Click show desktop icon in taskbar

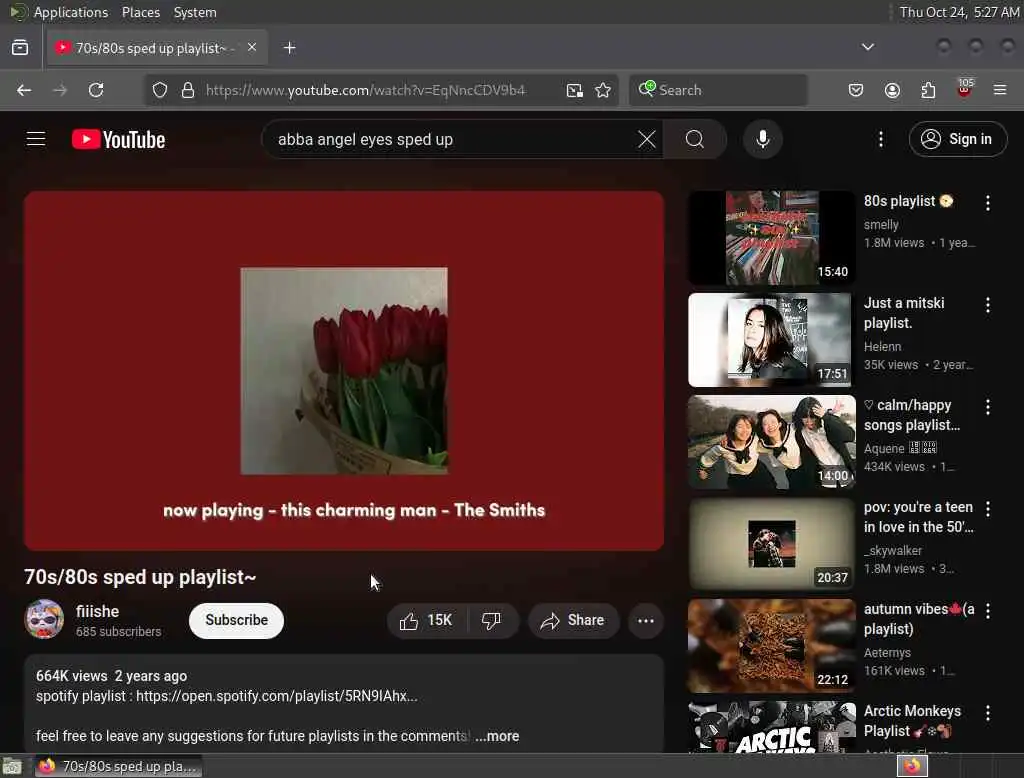click(12, 766)
